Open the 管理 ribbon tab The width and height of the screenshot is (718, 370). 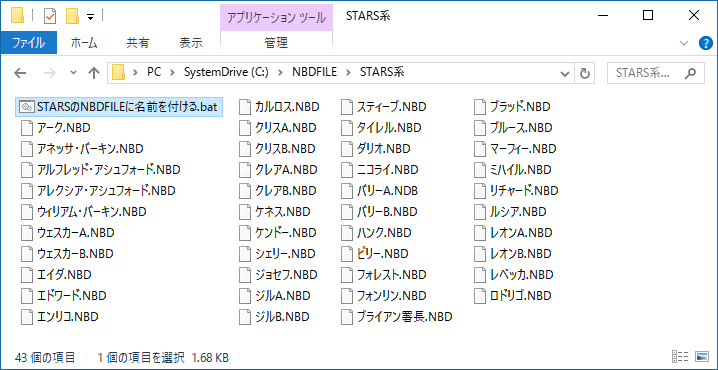click(x=277, y=43)
